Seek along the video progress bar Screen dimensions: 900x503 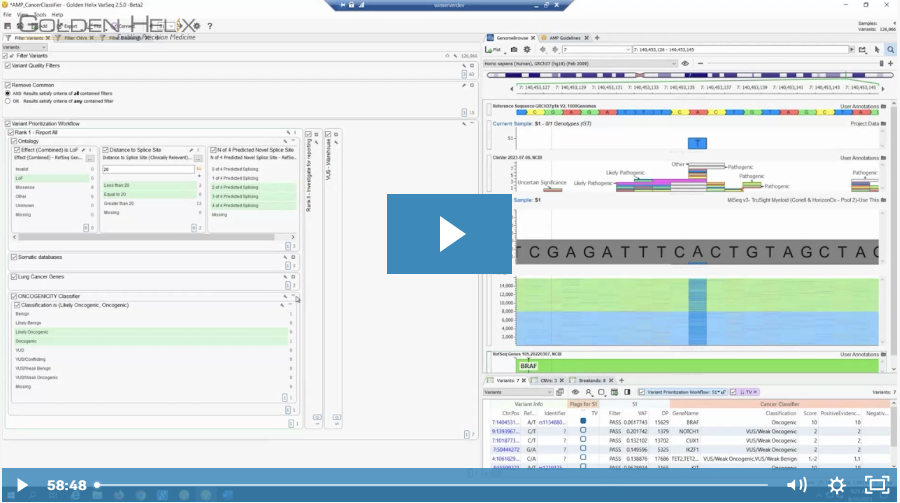(432, 485)
